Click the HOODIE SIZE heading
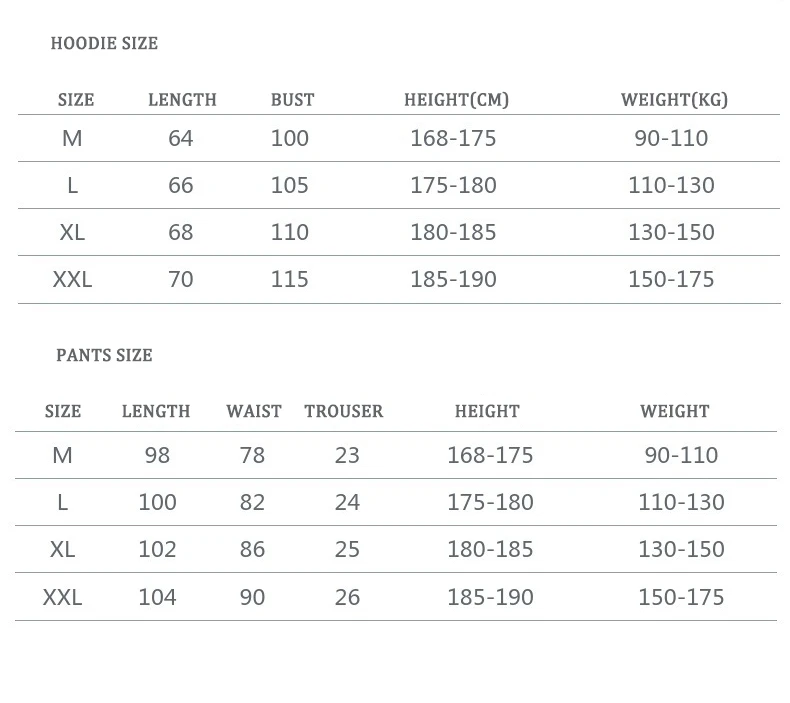The image size is (790, 703). (104, 43)
